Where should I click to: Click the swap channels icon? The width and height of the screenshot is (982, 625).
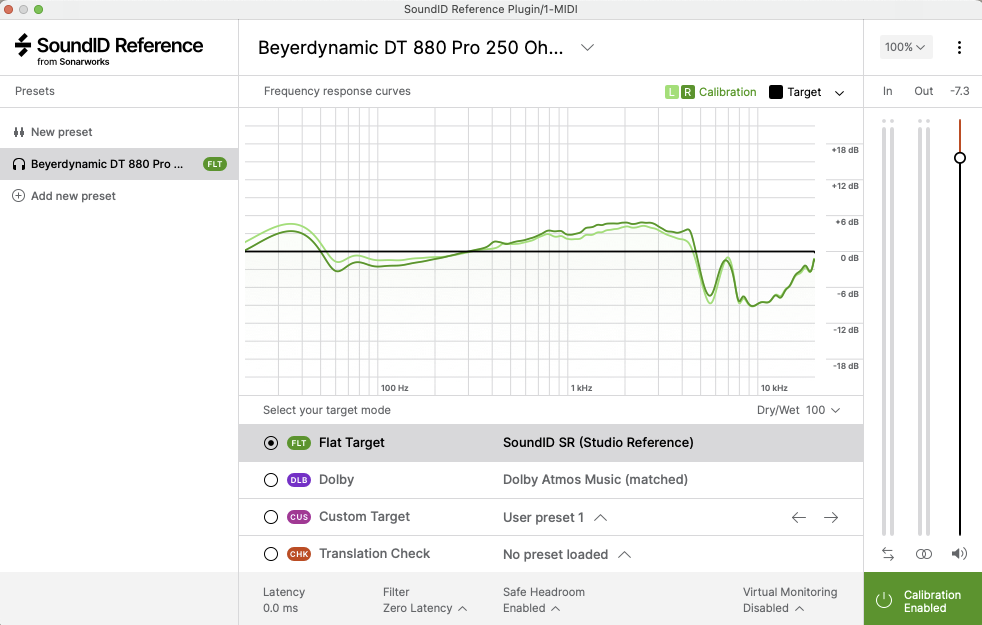coord(888,553)
